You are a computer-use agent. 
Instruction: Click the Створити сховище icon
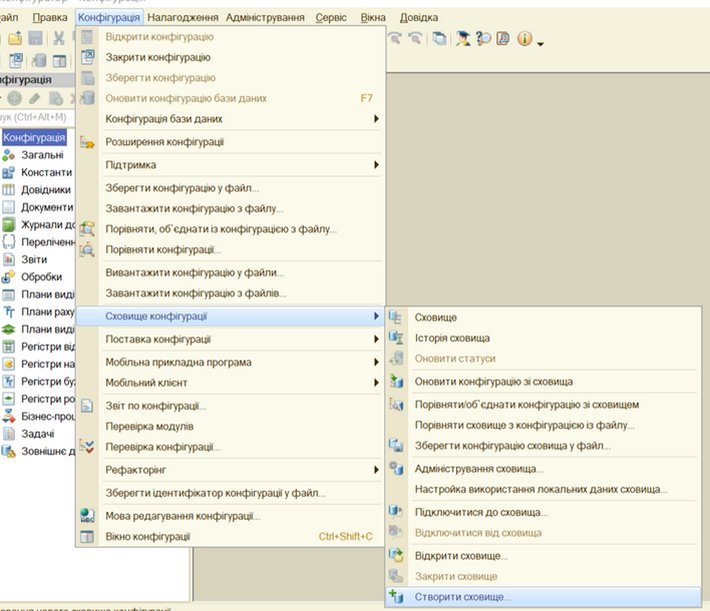(395, 597)
